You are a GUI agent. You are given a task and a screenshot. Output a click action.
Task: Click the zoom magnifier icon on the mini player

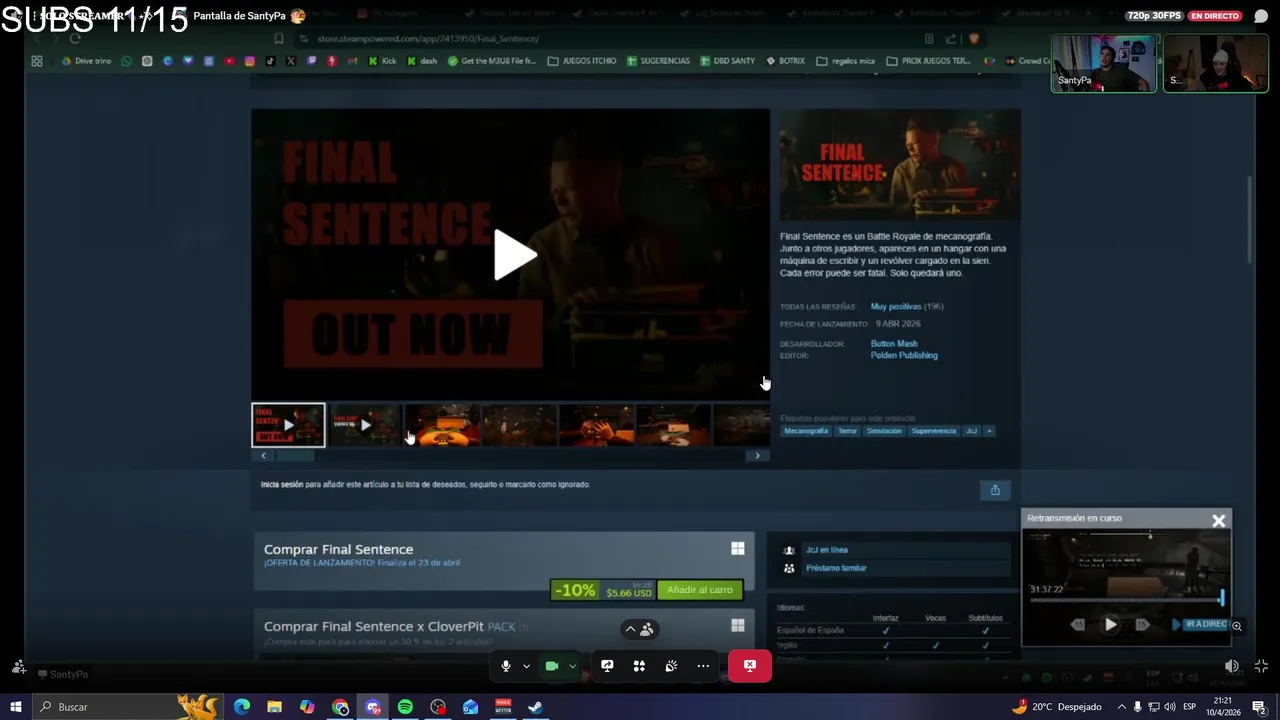1237,626
